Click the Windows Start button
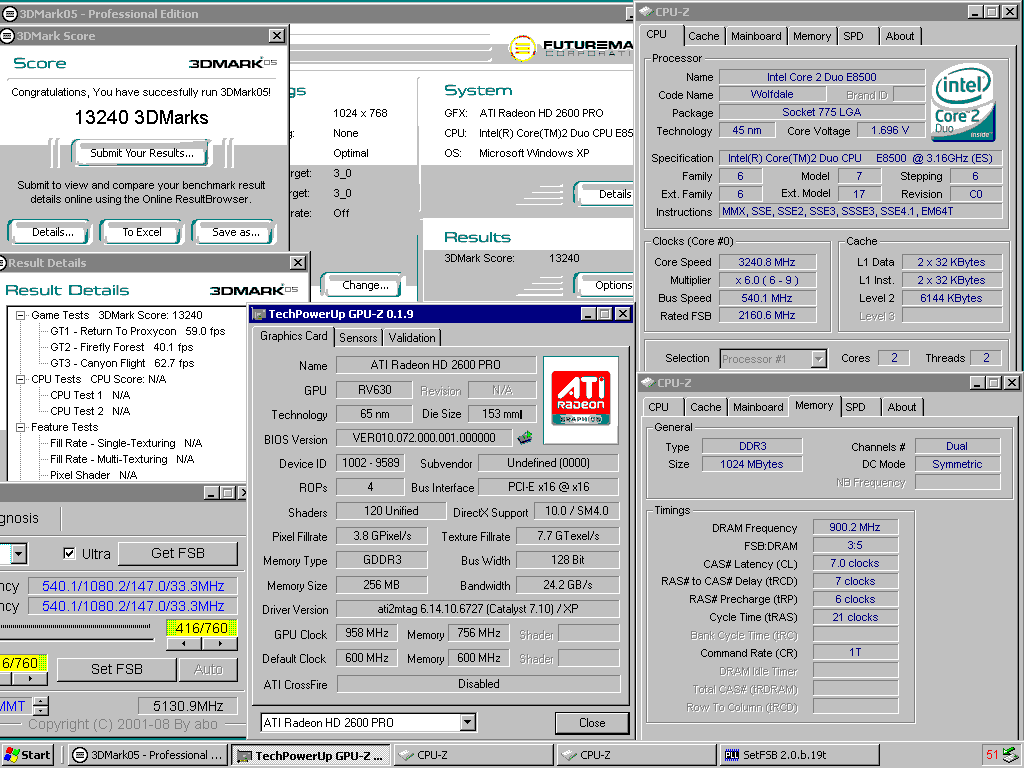 point(27,755)
